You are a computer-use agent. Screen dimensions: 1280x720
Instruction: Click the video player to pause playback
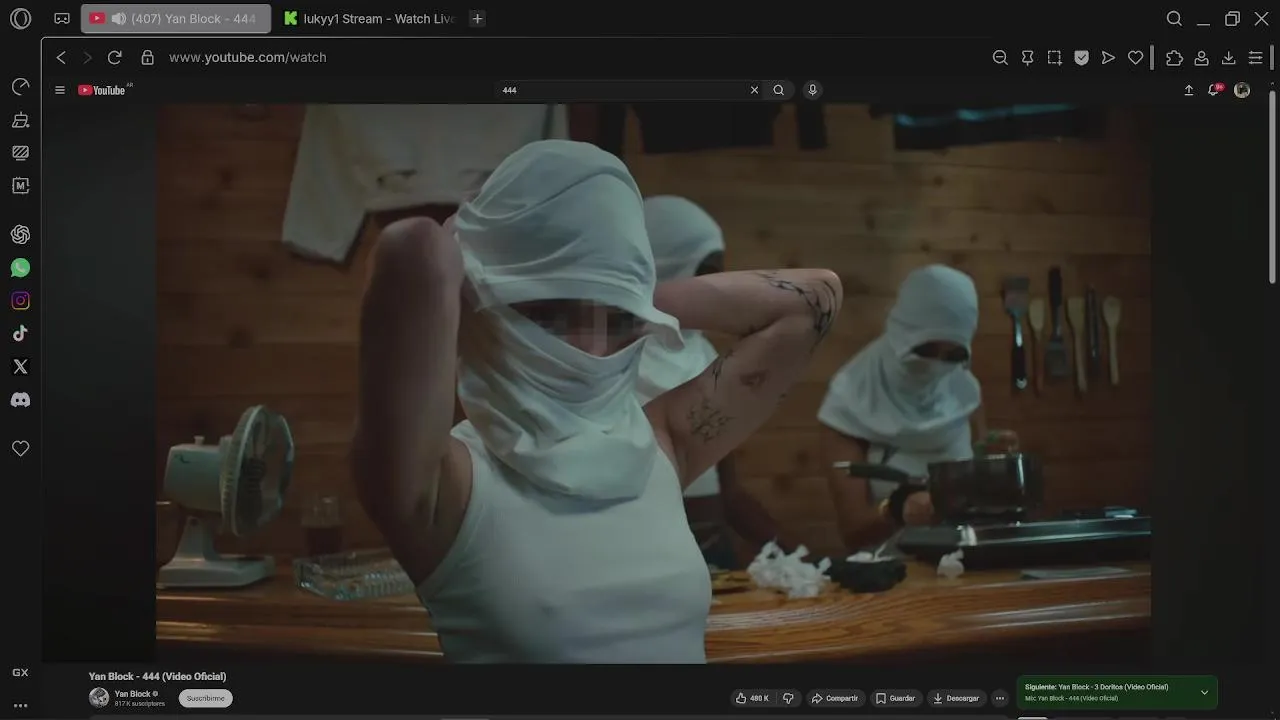tap(653, 383)
